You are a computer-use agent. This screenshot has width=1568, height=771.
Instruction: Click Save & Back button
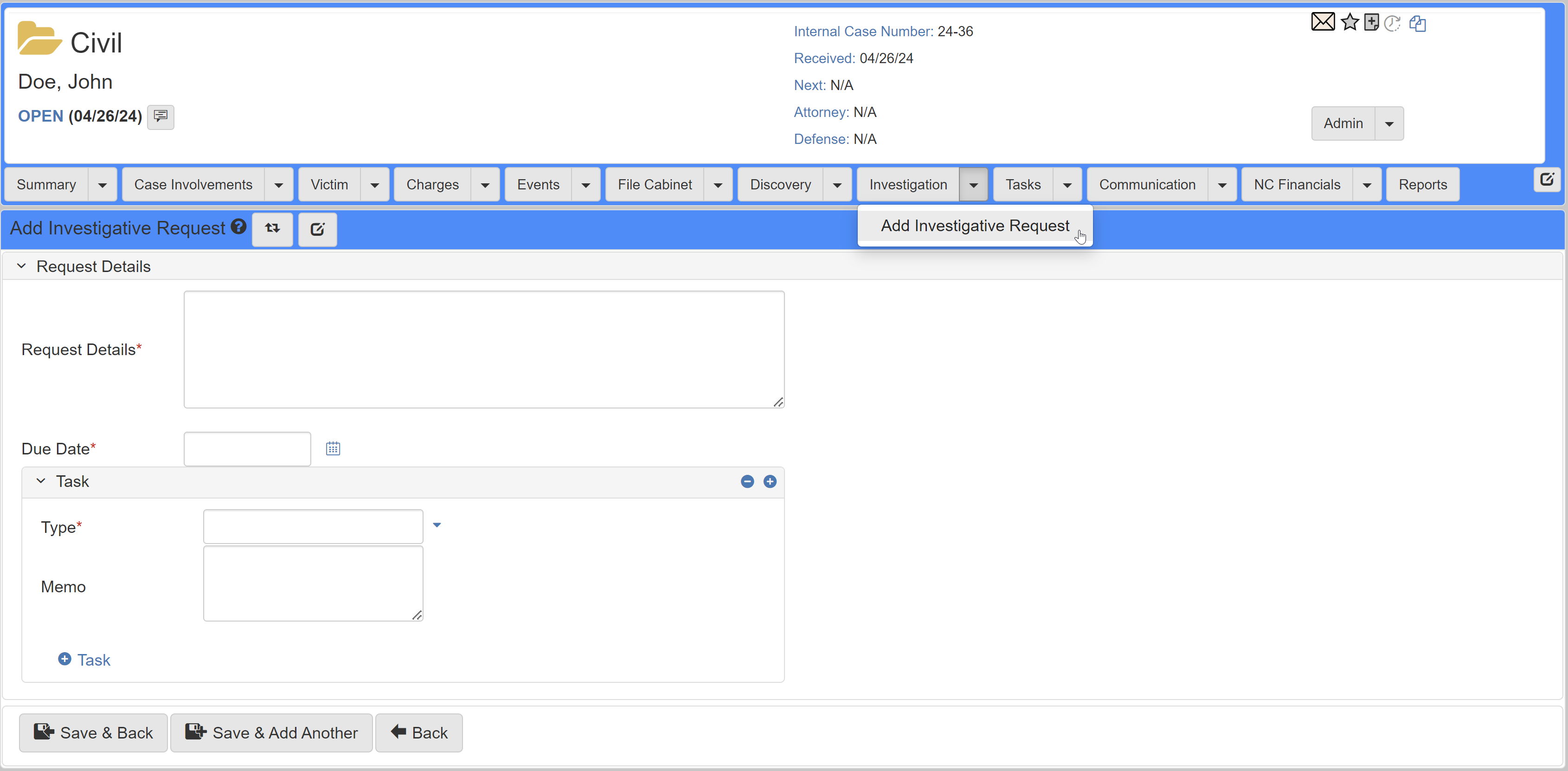(x=93, y=732)
